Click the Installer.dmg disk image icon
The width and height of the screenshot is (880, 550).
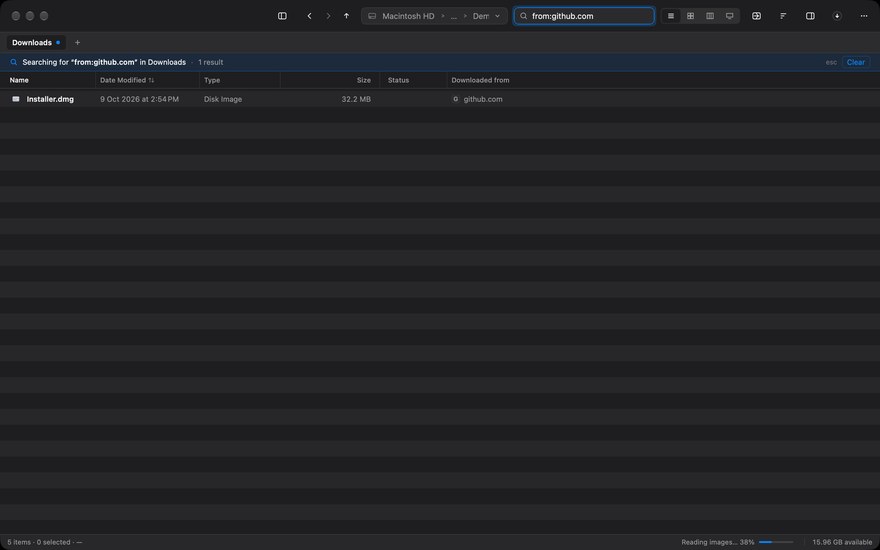point(16,99)
